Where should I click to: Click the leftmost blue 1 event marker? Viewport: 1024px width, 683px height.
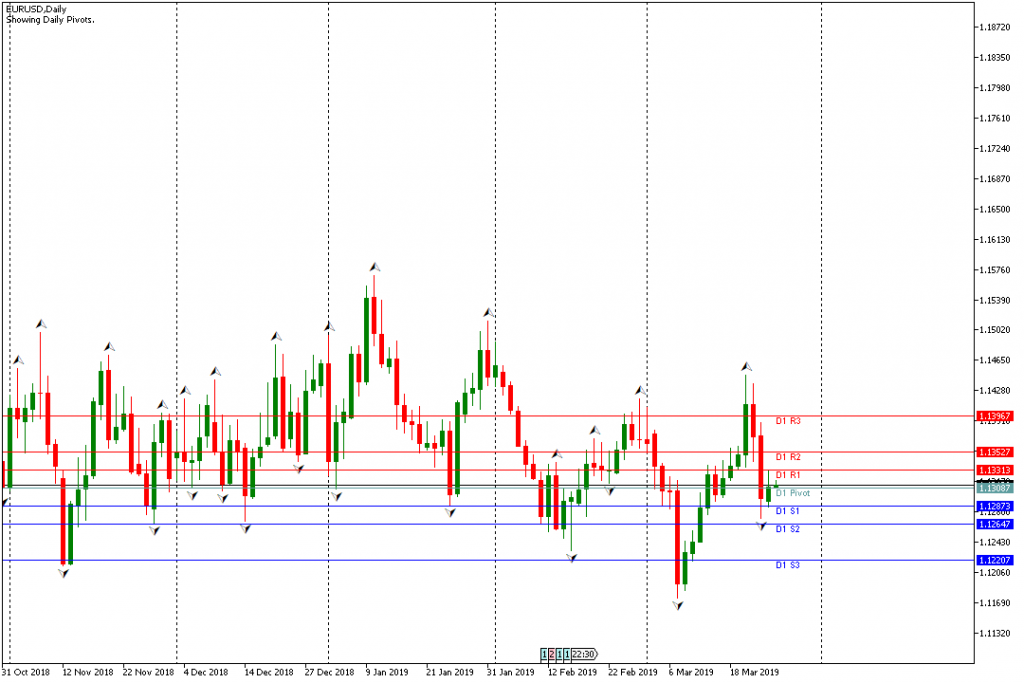pyautogui.click(x=545, y=654)
